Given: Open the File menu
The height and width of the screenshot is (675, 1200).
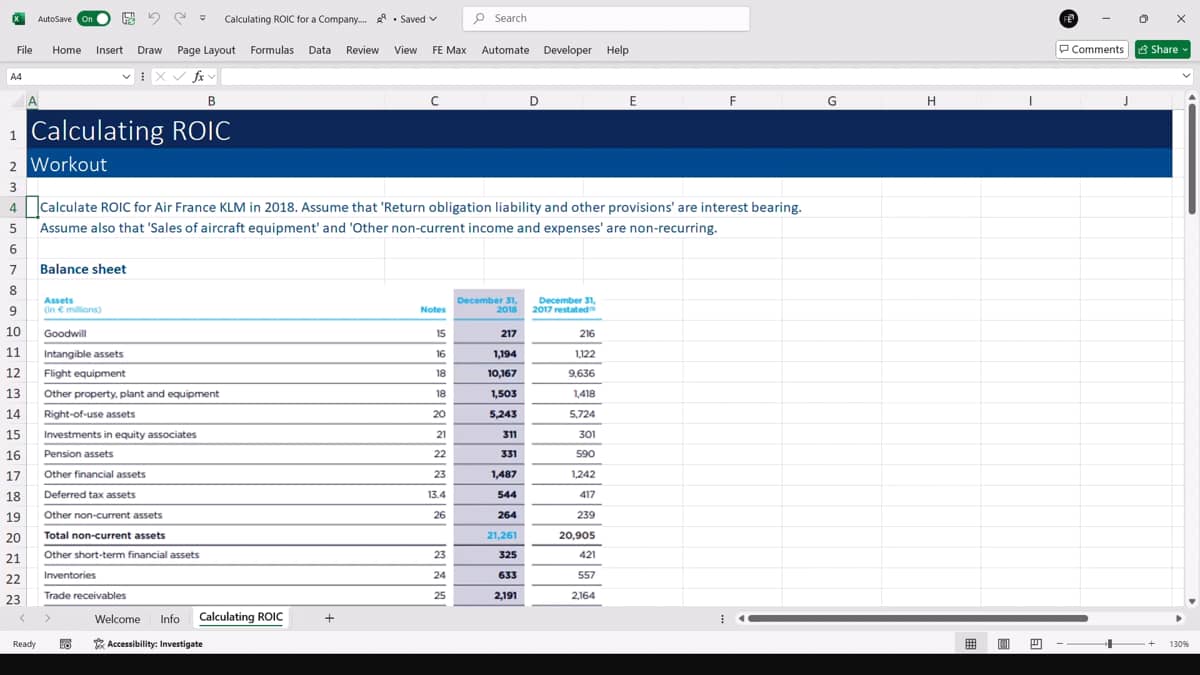Looking at the screenshot, I should pyautogui.click(x=25, y=50).
